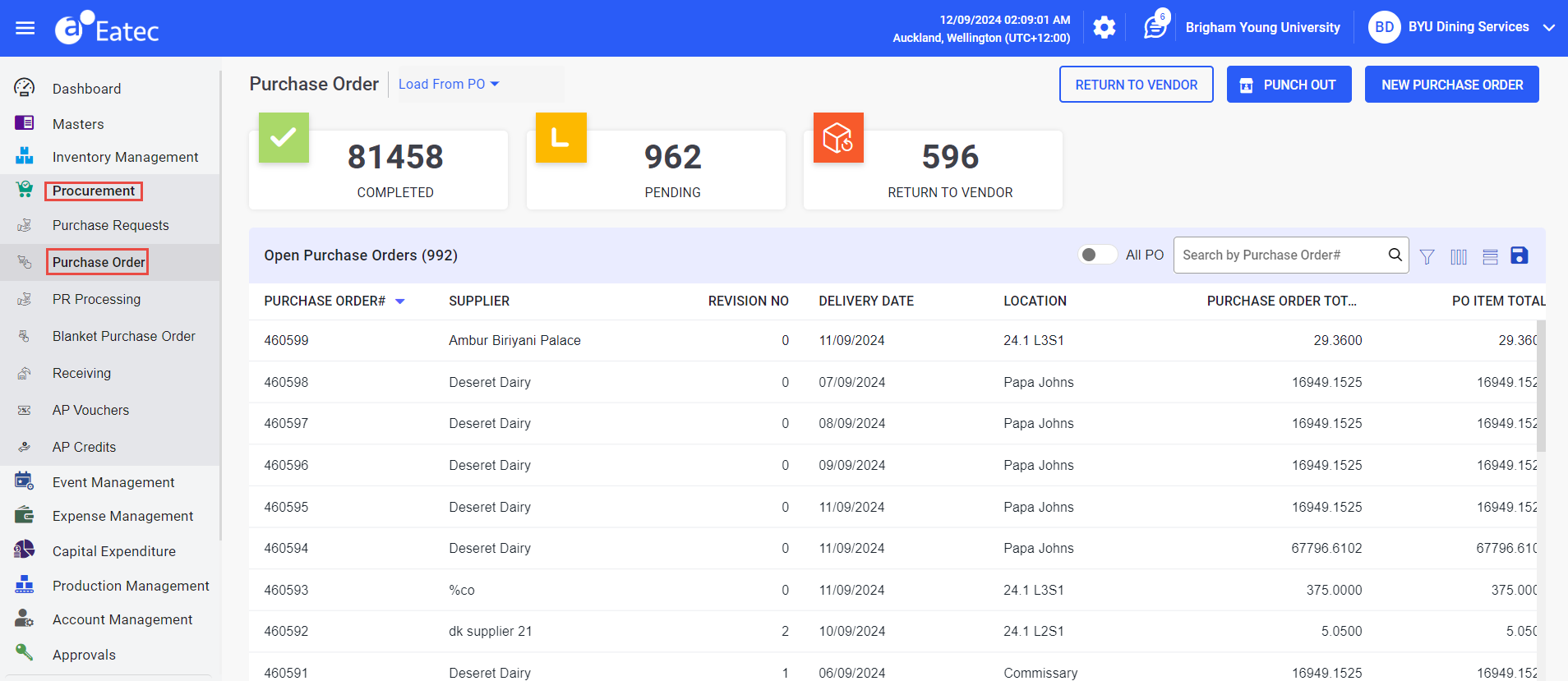Image resolution: width=1568 pixels, height=681 pixels.
Task: Click the table vertical scrollbar
Action: tap(1541, 386)
